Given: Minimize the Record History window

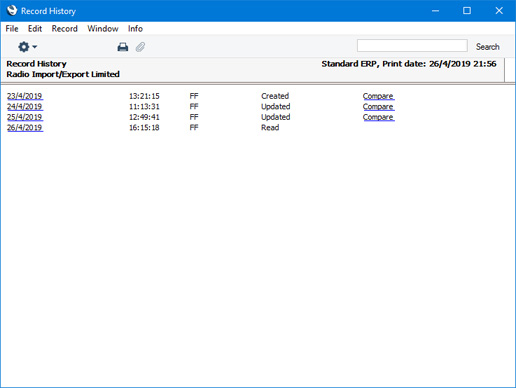Looking at the screenshot, I should click(x=435, y=11).
